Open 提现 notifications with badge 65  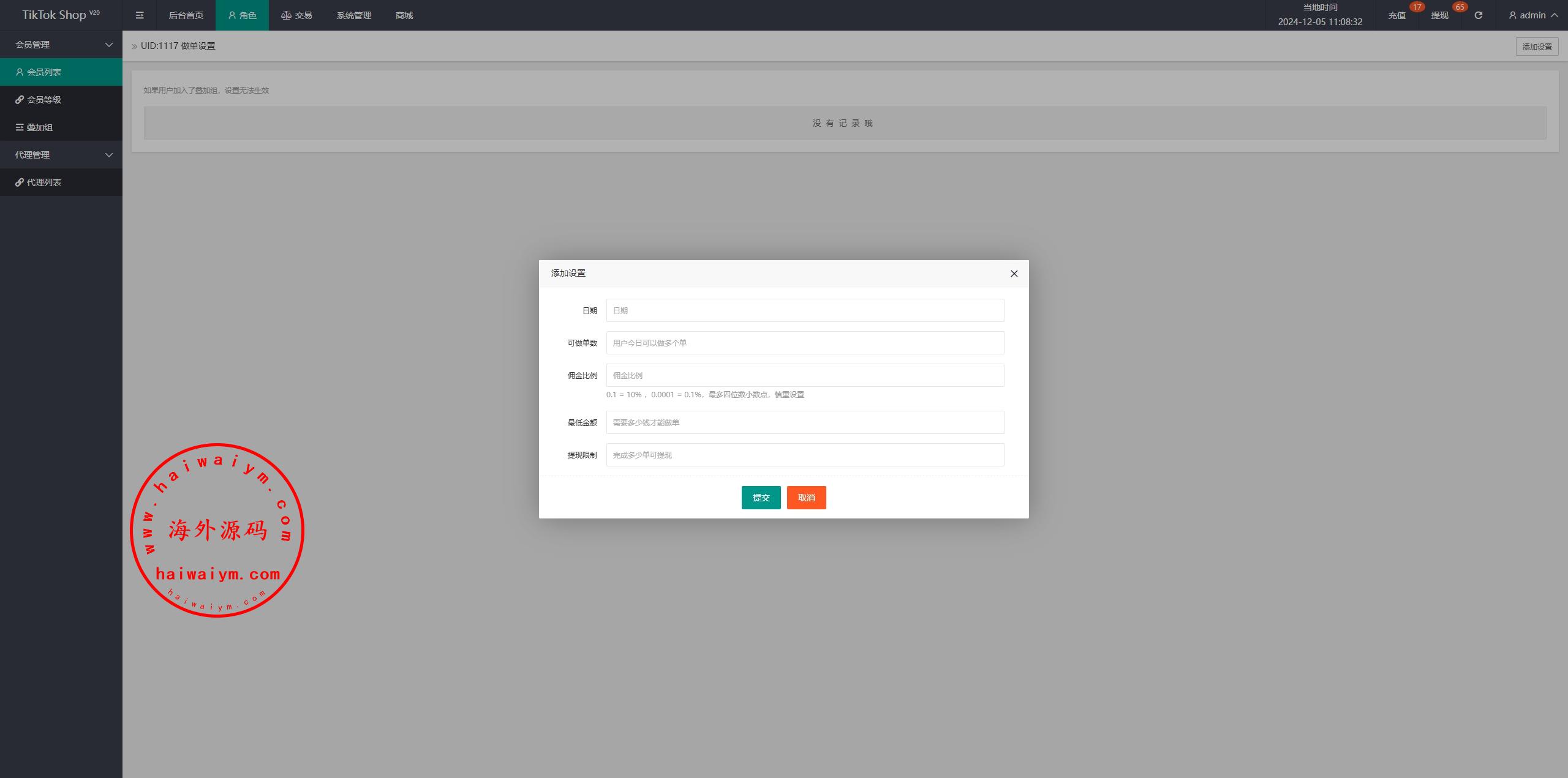(x=1439, y=15)
